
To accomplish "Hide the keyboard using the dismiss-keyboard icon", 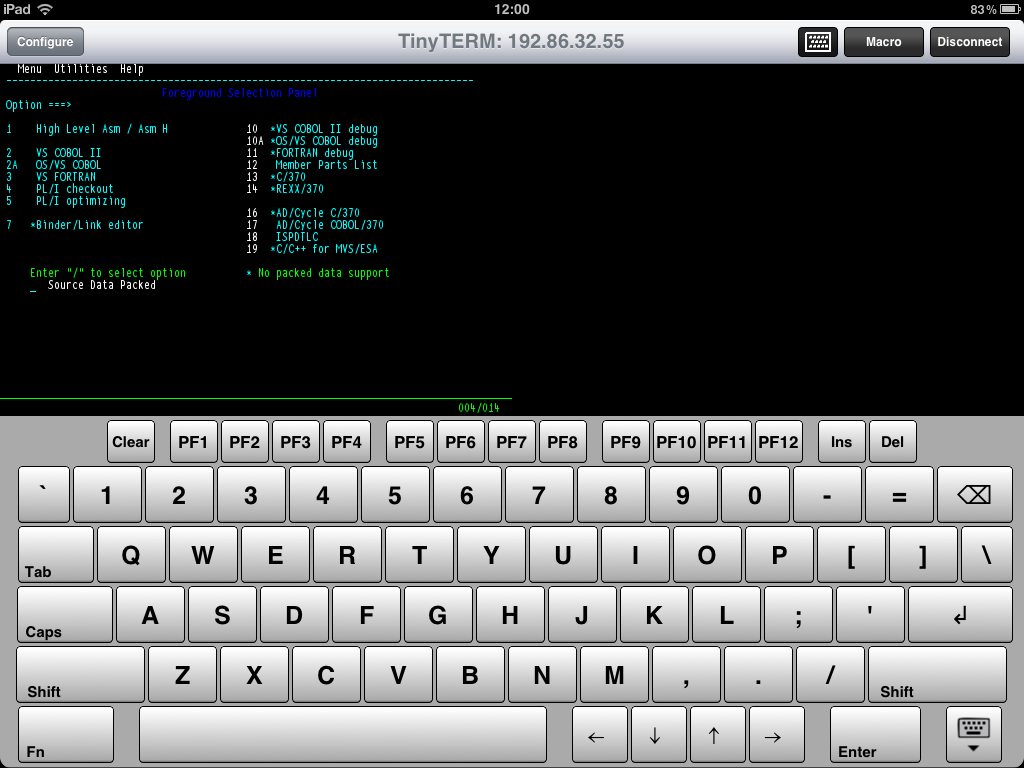I will point(972,735).
